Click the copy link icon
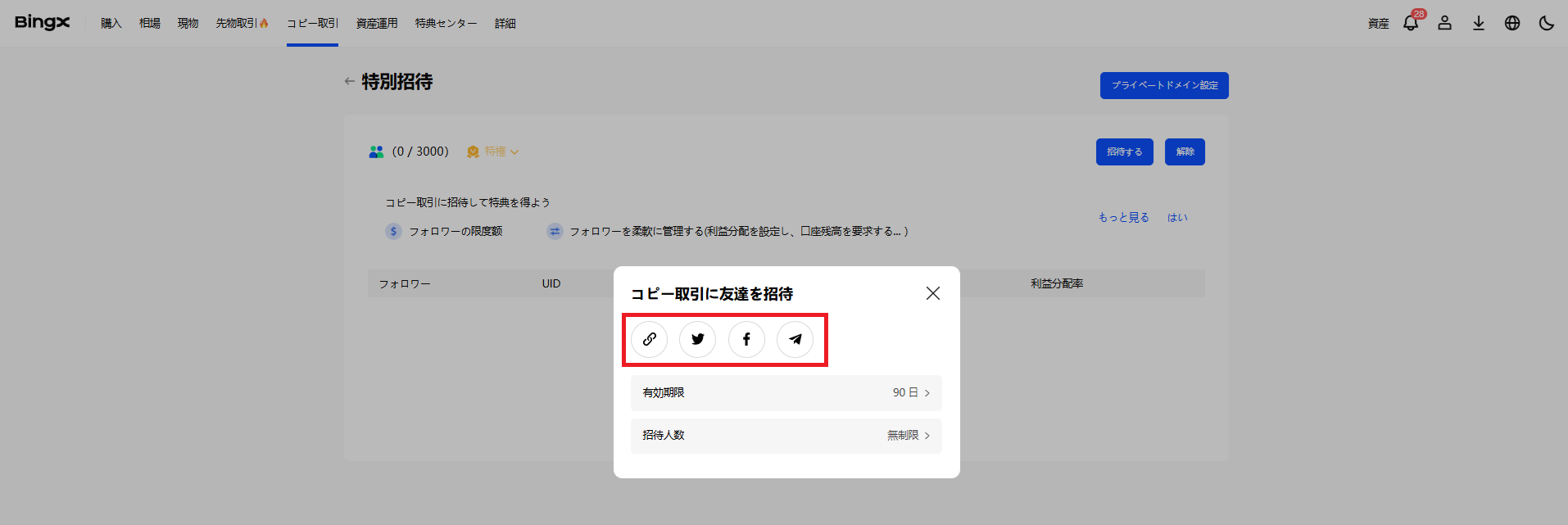 (649, 339)
